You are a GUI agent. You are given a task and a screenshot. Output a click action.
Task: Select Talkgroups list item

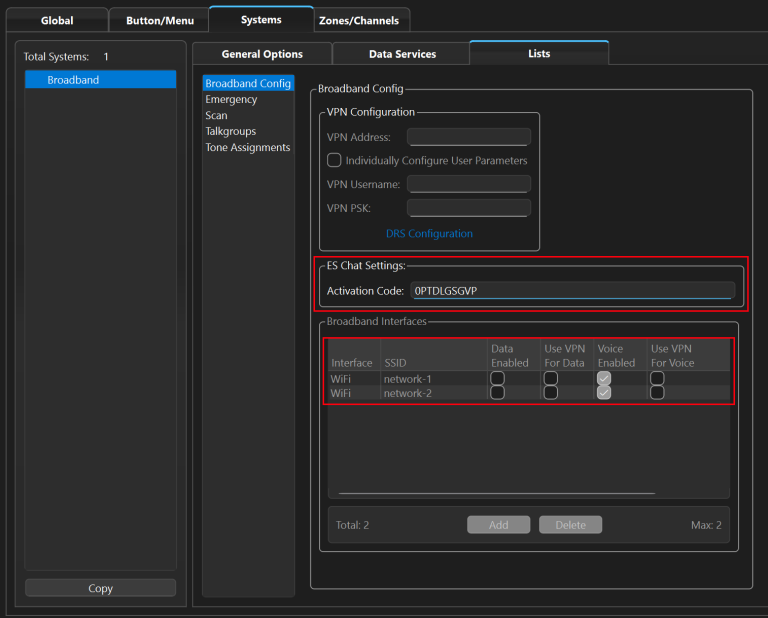(230, 132)
